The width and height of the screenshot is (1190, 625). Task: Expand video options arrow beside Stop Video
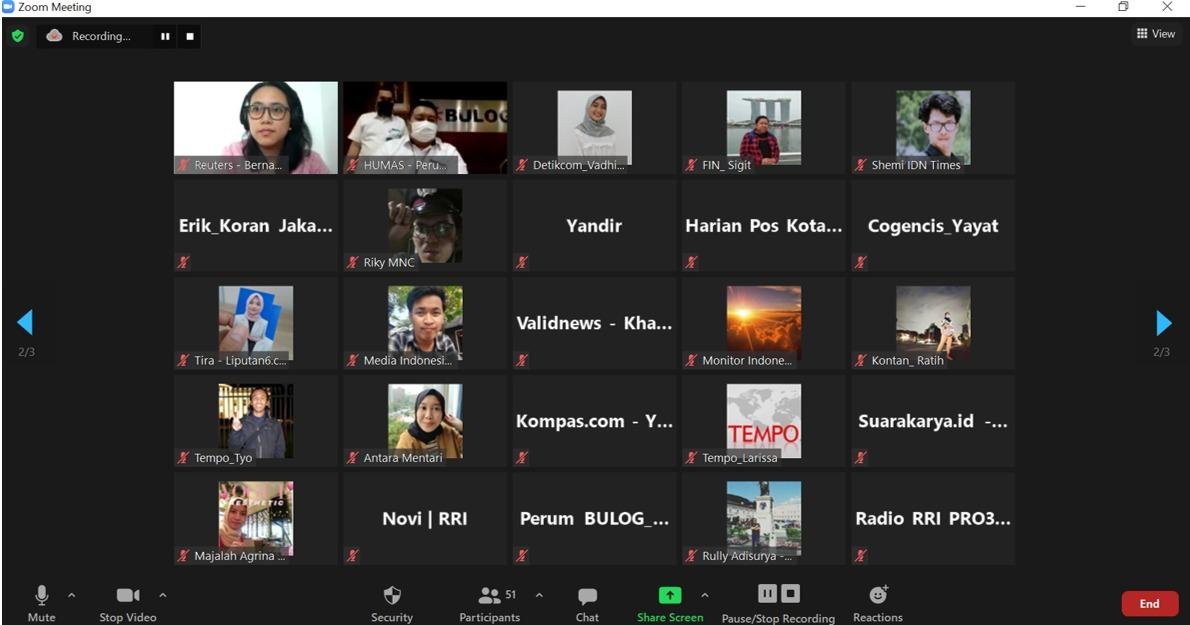(162, 595)
